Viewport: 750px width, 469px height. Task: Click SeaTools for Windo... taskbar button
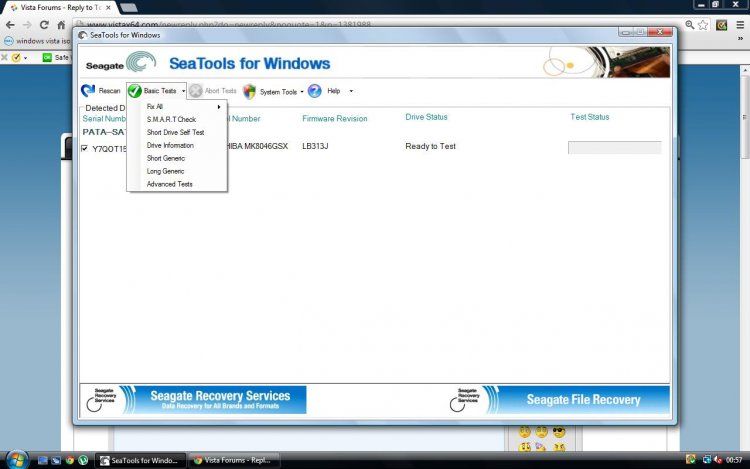140,460
